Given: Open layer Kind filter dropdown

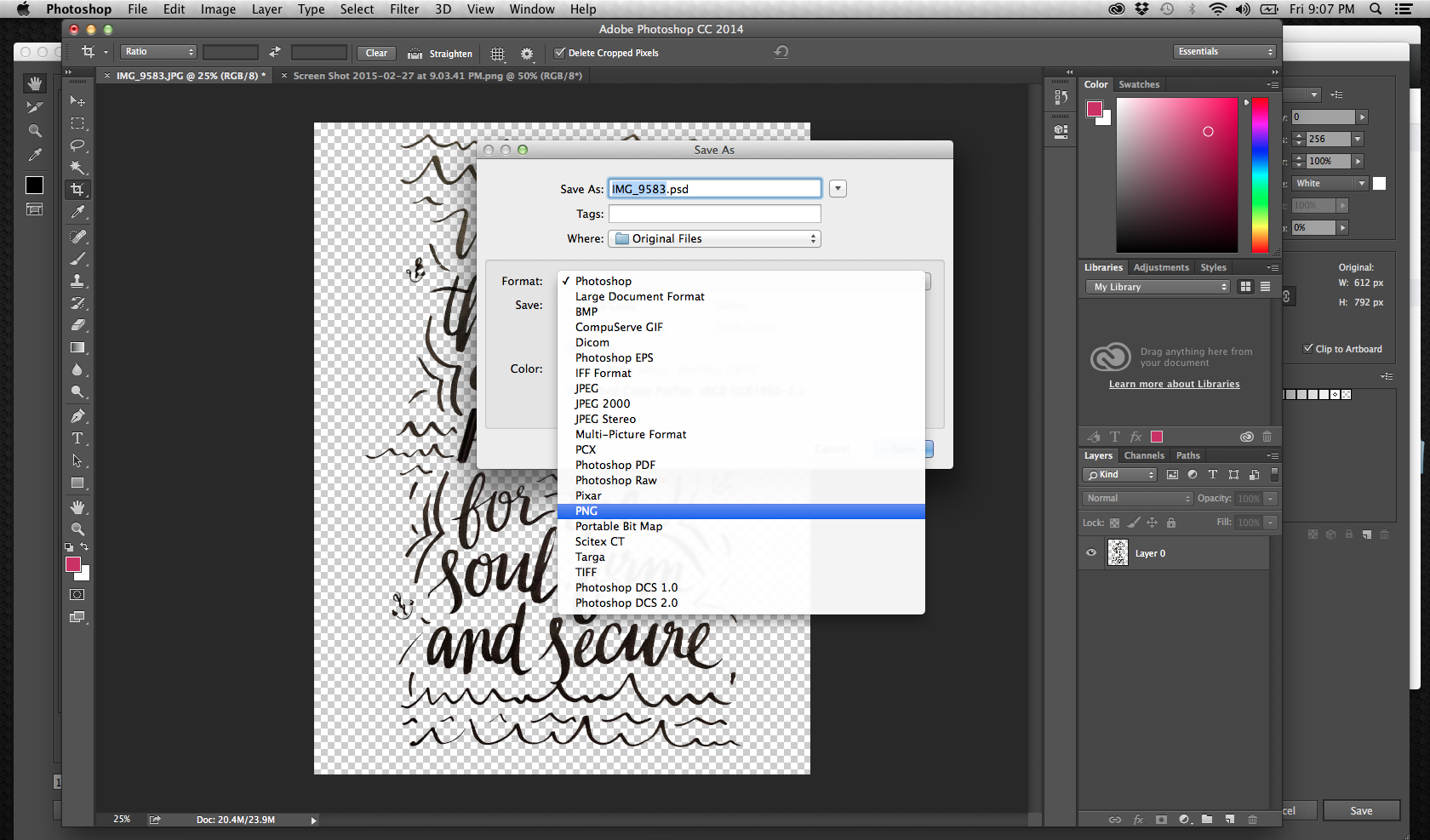Looking at the screenshot, I should pos(1119,475).
